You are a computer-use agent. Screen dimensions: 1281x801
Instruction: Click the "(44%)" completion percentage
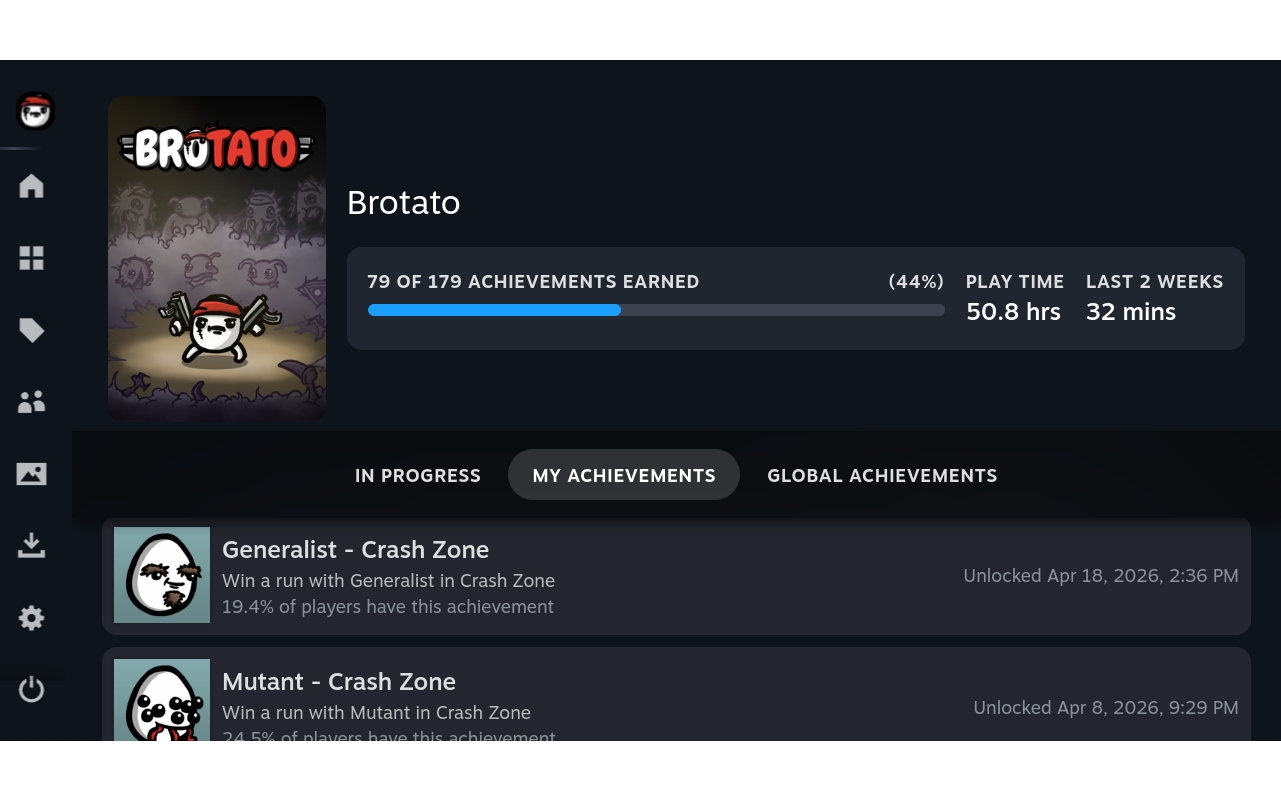916,282
